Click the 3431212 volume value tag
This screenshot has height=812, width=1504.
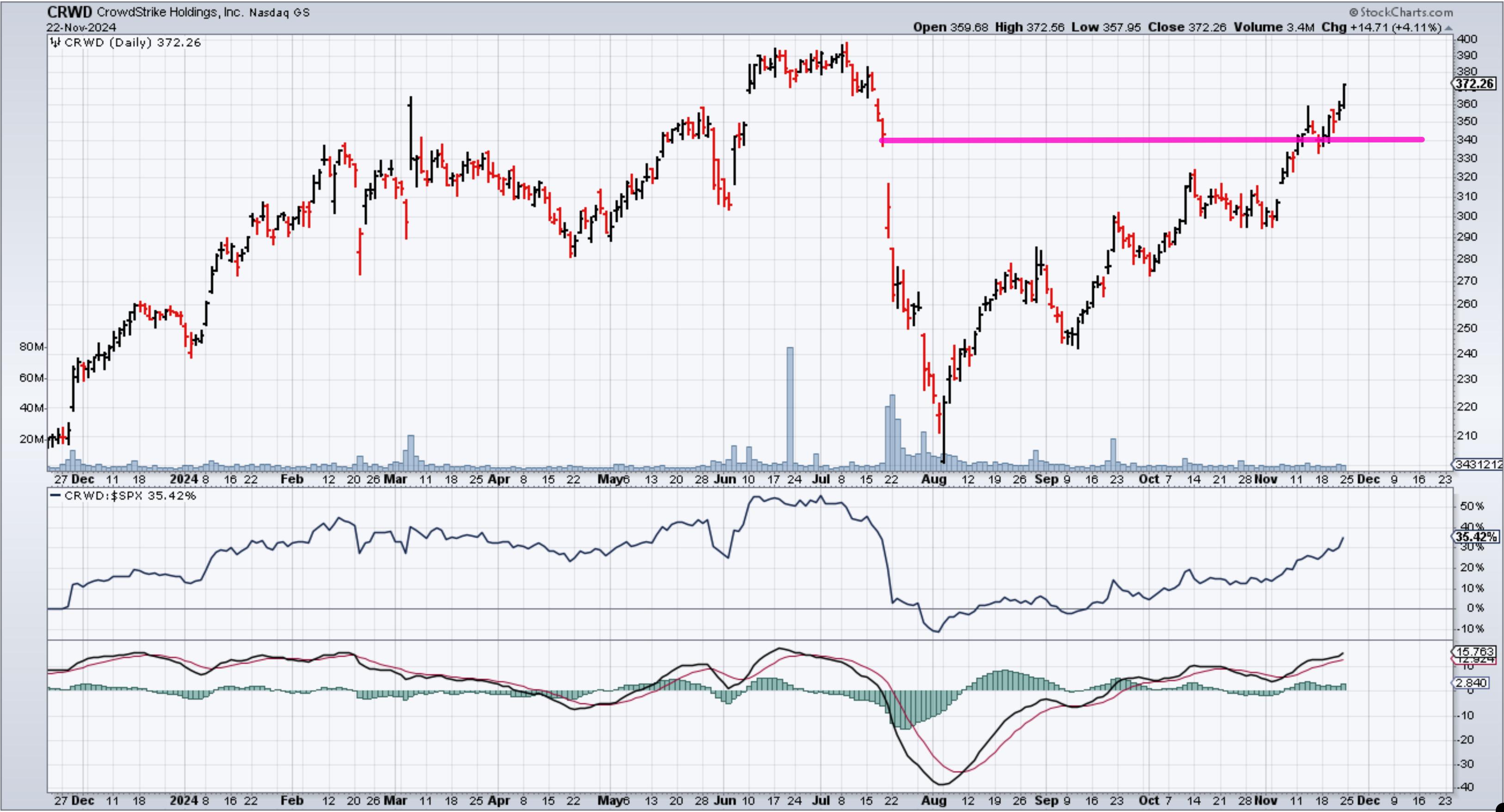click(x=1478, y=464)
